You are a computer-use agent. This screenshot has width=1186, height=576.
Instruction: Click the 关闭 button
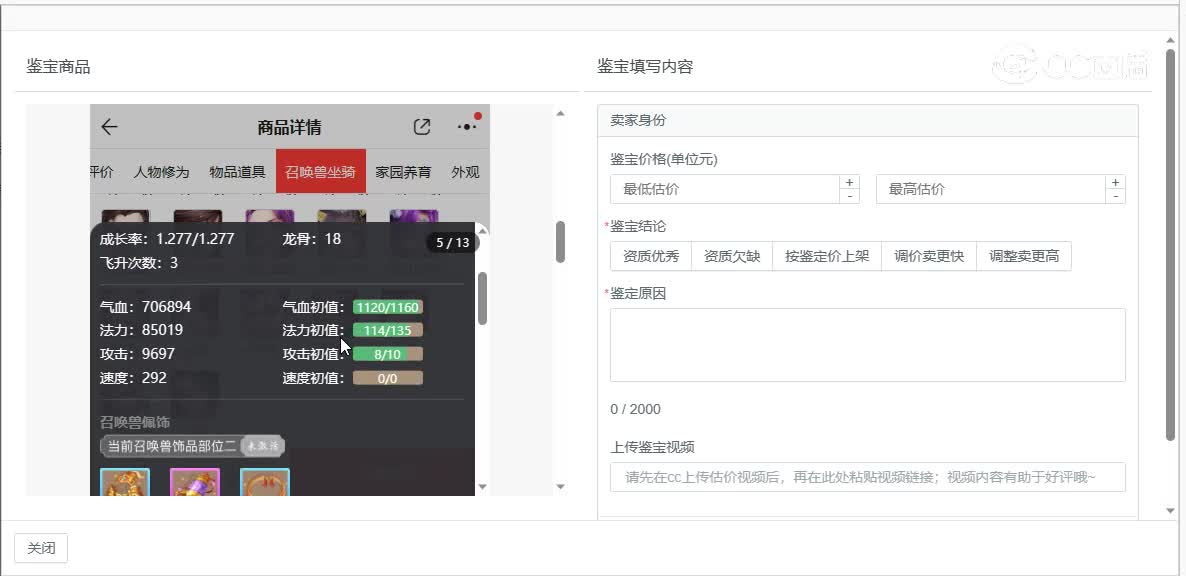41,548
